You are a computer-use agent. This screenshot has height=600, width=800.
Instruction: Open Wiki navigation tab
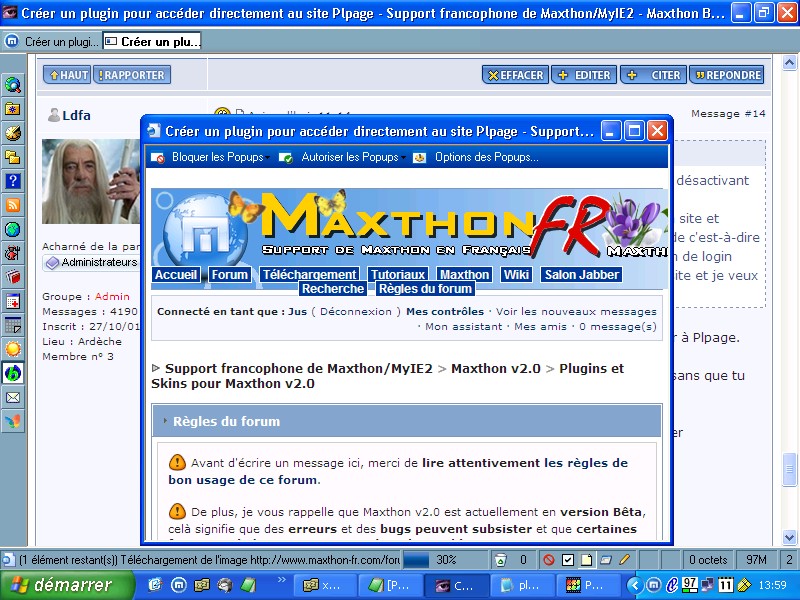516,274
